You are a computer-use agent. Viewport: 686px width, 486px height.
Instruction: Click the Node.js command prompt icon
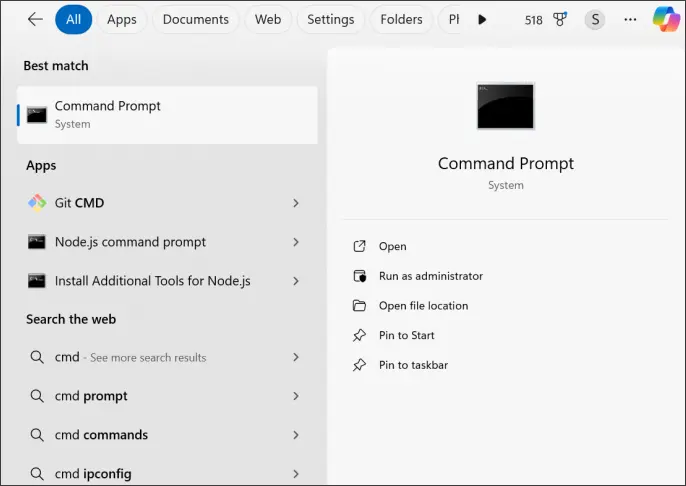click(x=37, y=242)
